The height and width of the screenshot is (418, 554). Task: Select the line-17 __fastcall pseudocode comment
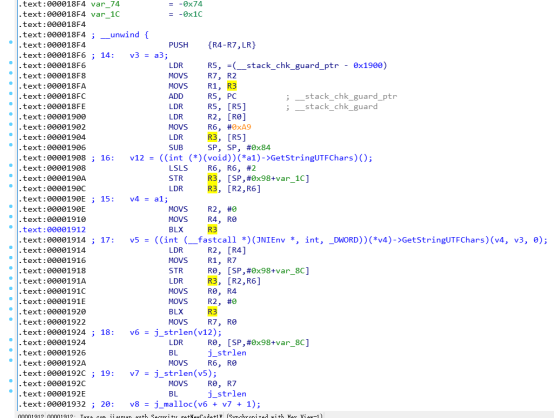(x=319, y=240)
